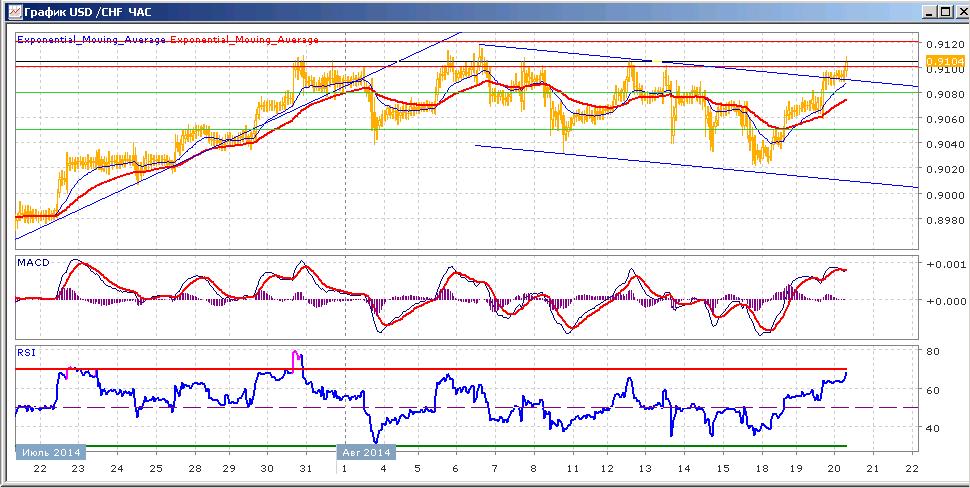
Task: Click date axis label 12
Action: tap(609, 469)
